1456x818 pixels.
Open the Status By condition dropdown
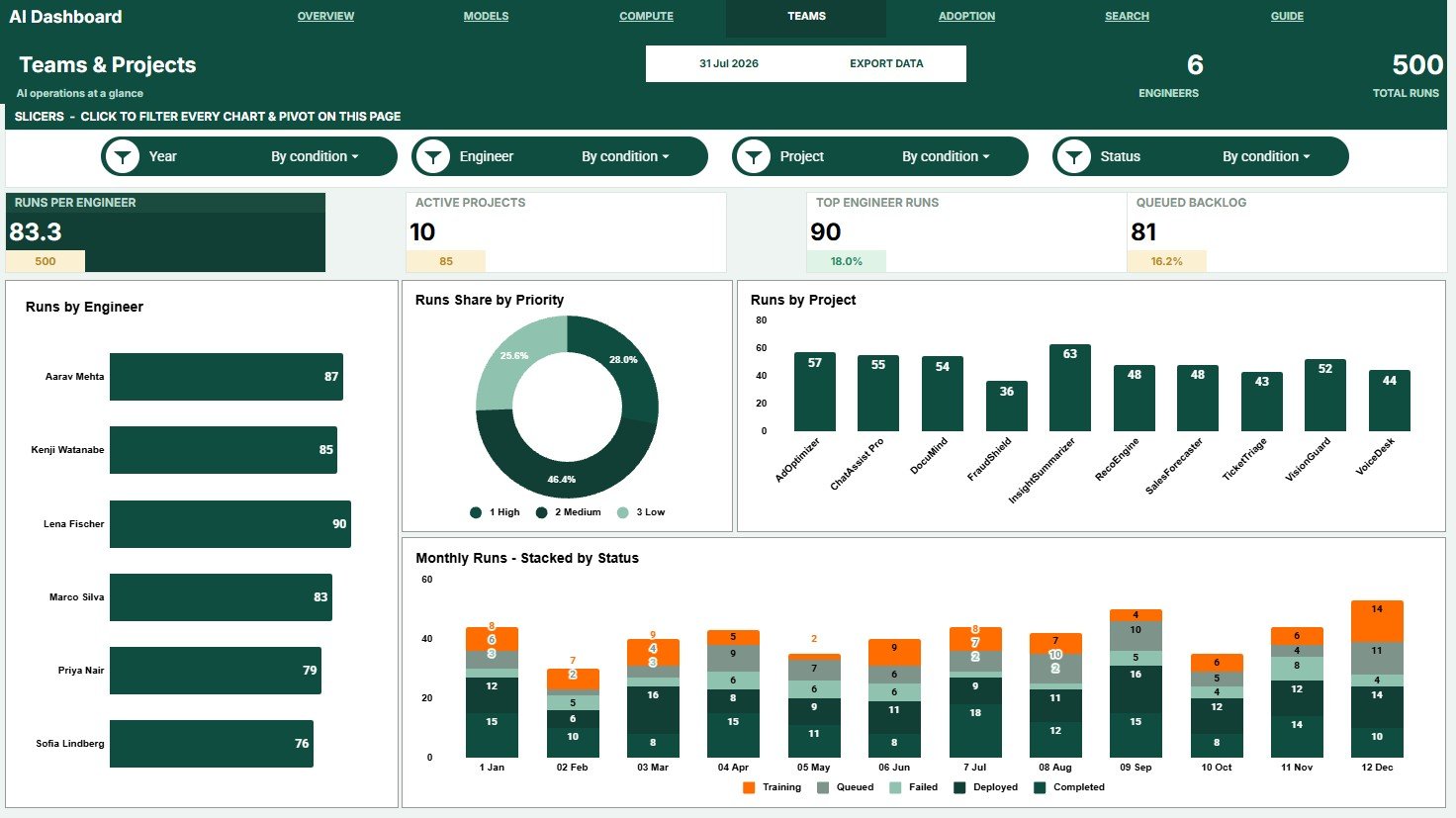coord(1266,156)
